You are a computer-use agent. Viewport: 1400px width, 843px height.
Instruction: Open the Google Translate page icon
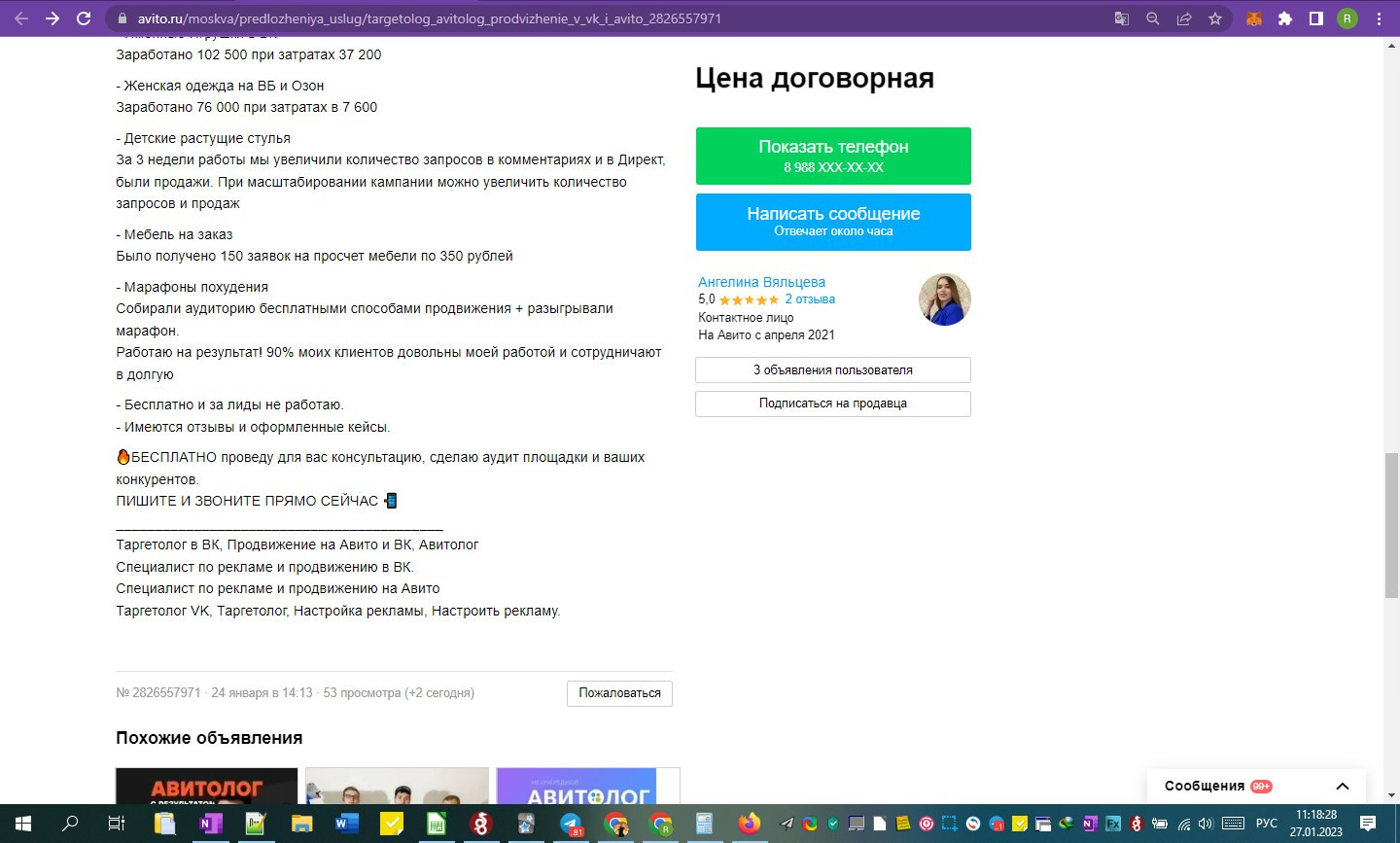[x=1122, y=18]
